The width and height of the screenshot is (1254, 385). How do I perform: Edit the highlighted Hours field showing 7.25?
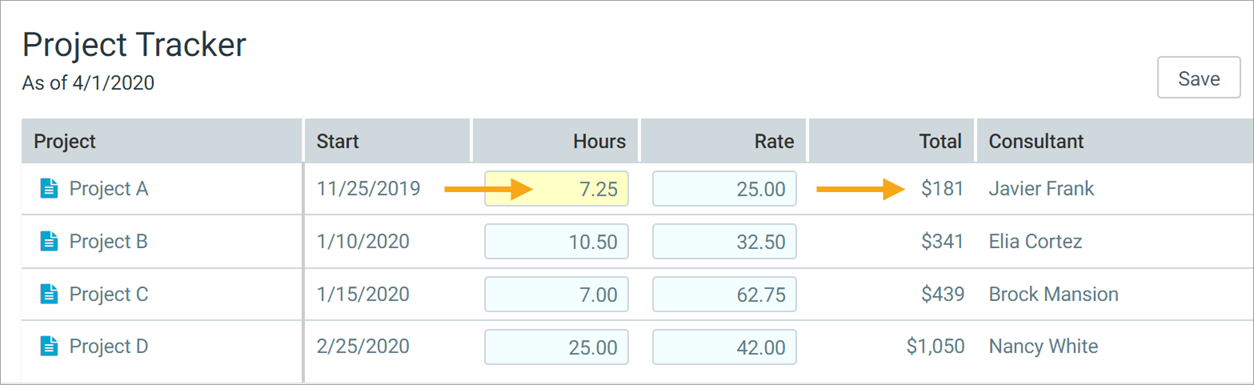[557, 188]
